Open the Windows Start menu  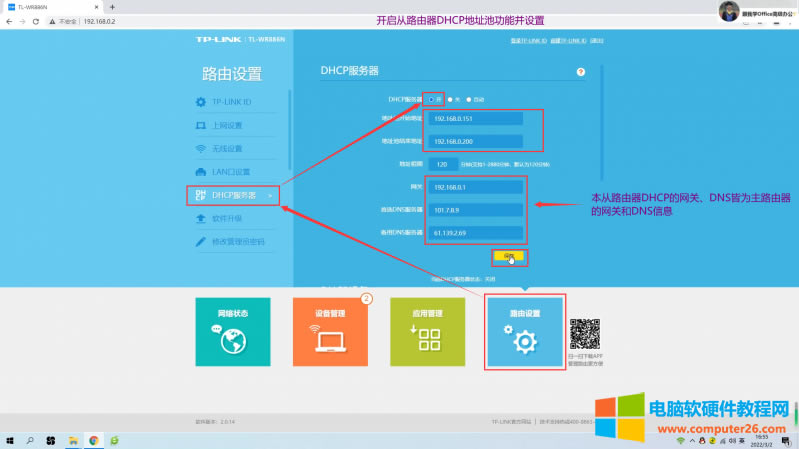[11, 440]
